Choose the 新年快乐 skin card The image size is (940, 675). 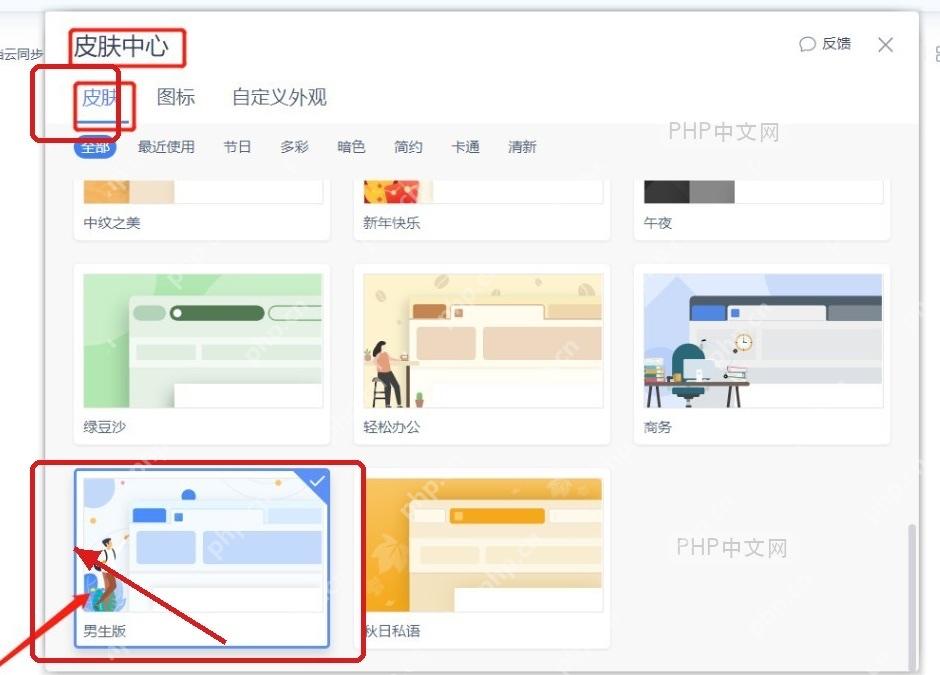pyautogui.click(x=482, y=210)
